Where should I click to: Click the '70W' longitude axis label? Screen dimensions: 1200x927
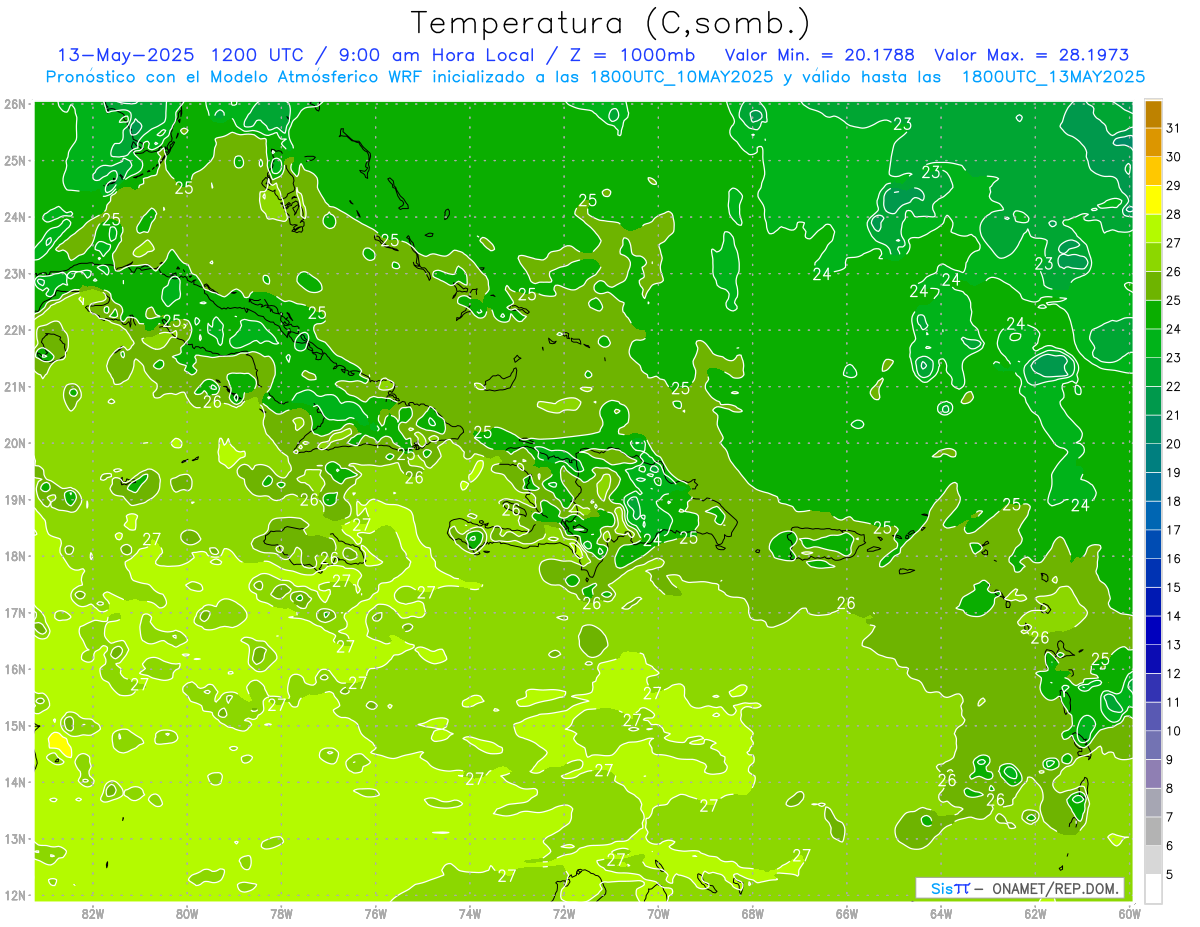[658, 912]
